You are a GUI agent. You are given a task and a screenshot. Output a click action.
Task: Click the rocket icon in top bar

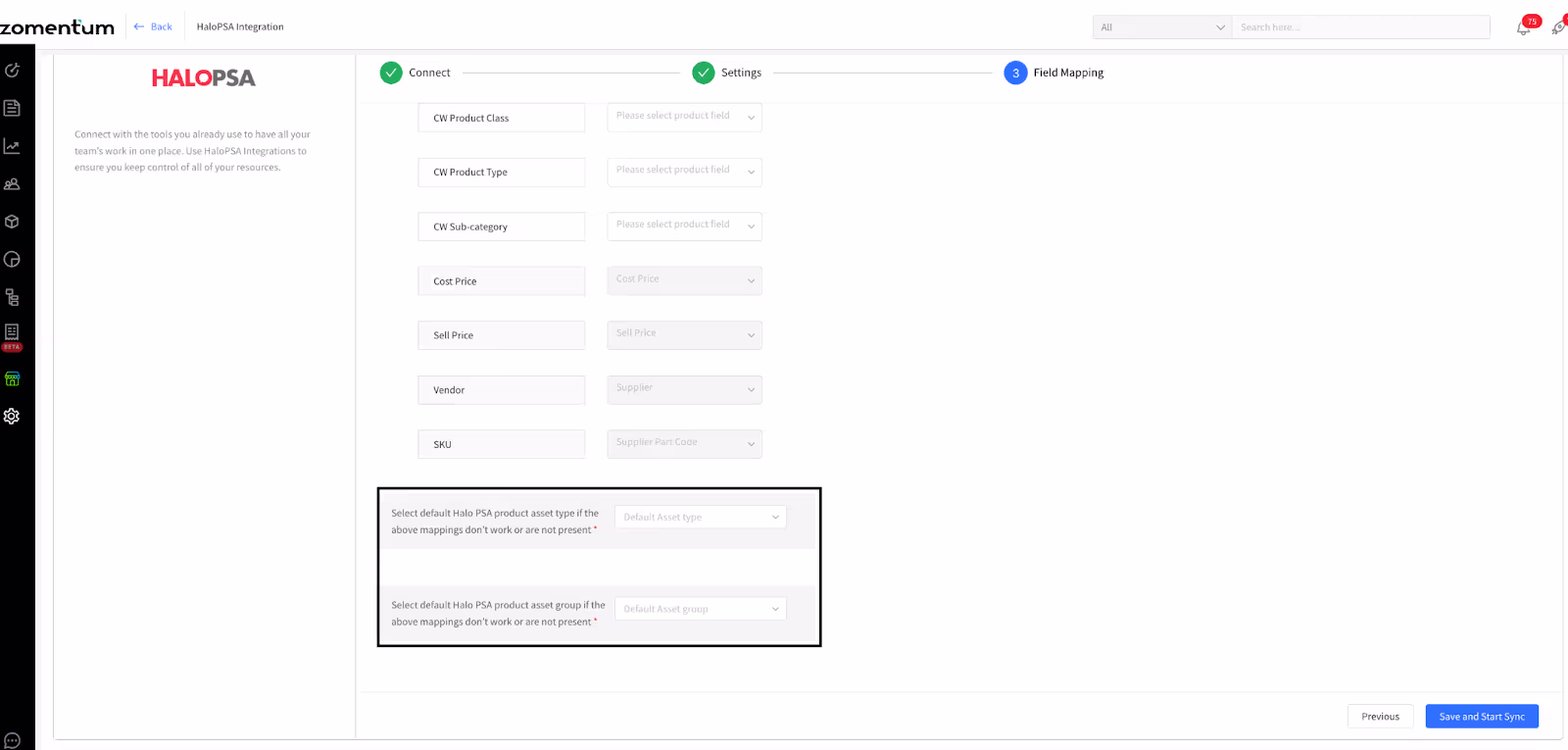click(x=1558, y=27)
